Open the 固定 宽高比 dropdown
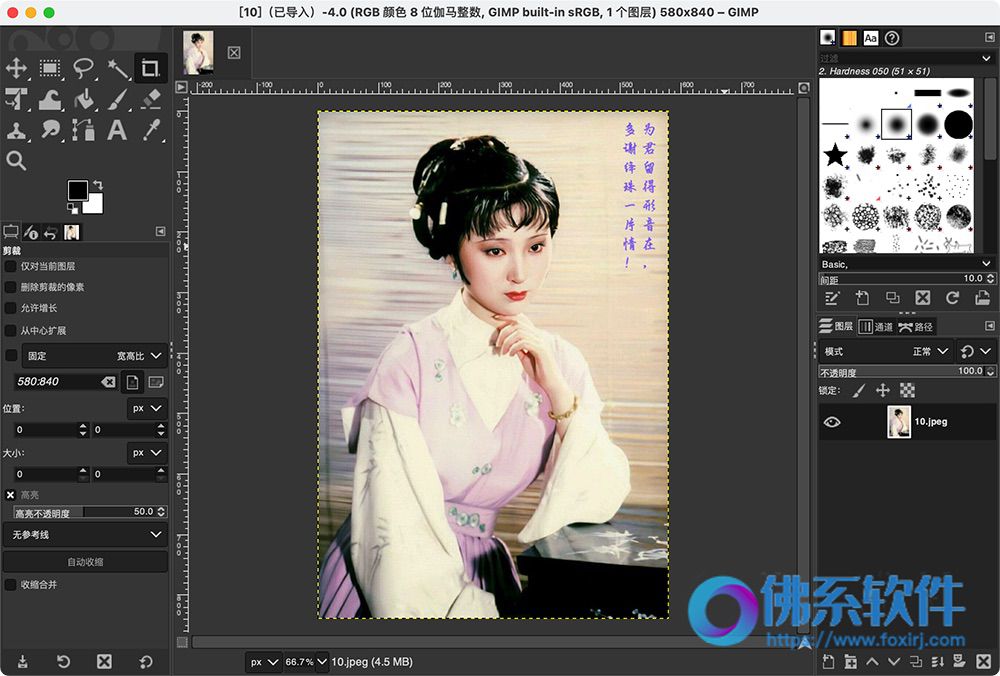 95,356
